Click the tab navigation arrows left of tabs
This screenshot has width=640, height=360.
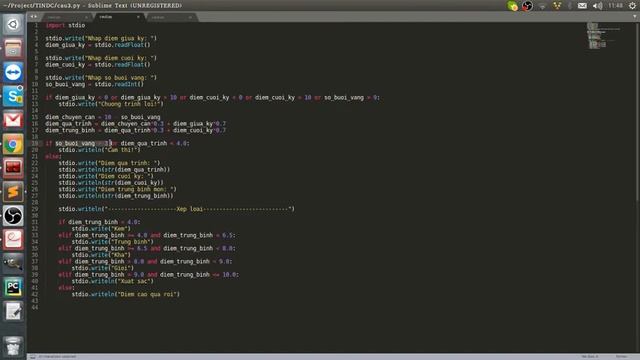click(33, 17)
